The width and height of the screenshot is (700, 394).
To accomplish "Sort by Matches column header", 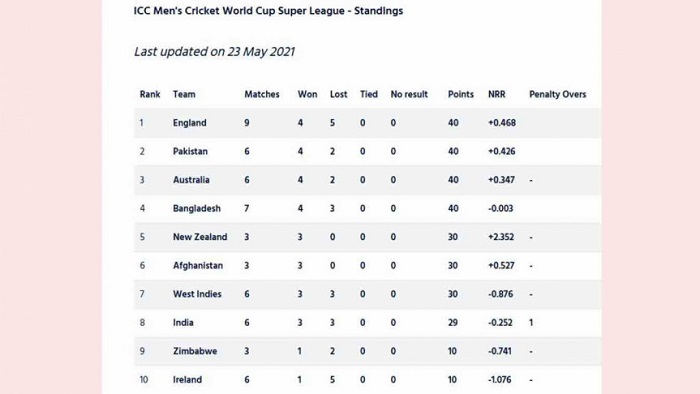I will [262, 94].
